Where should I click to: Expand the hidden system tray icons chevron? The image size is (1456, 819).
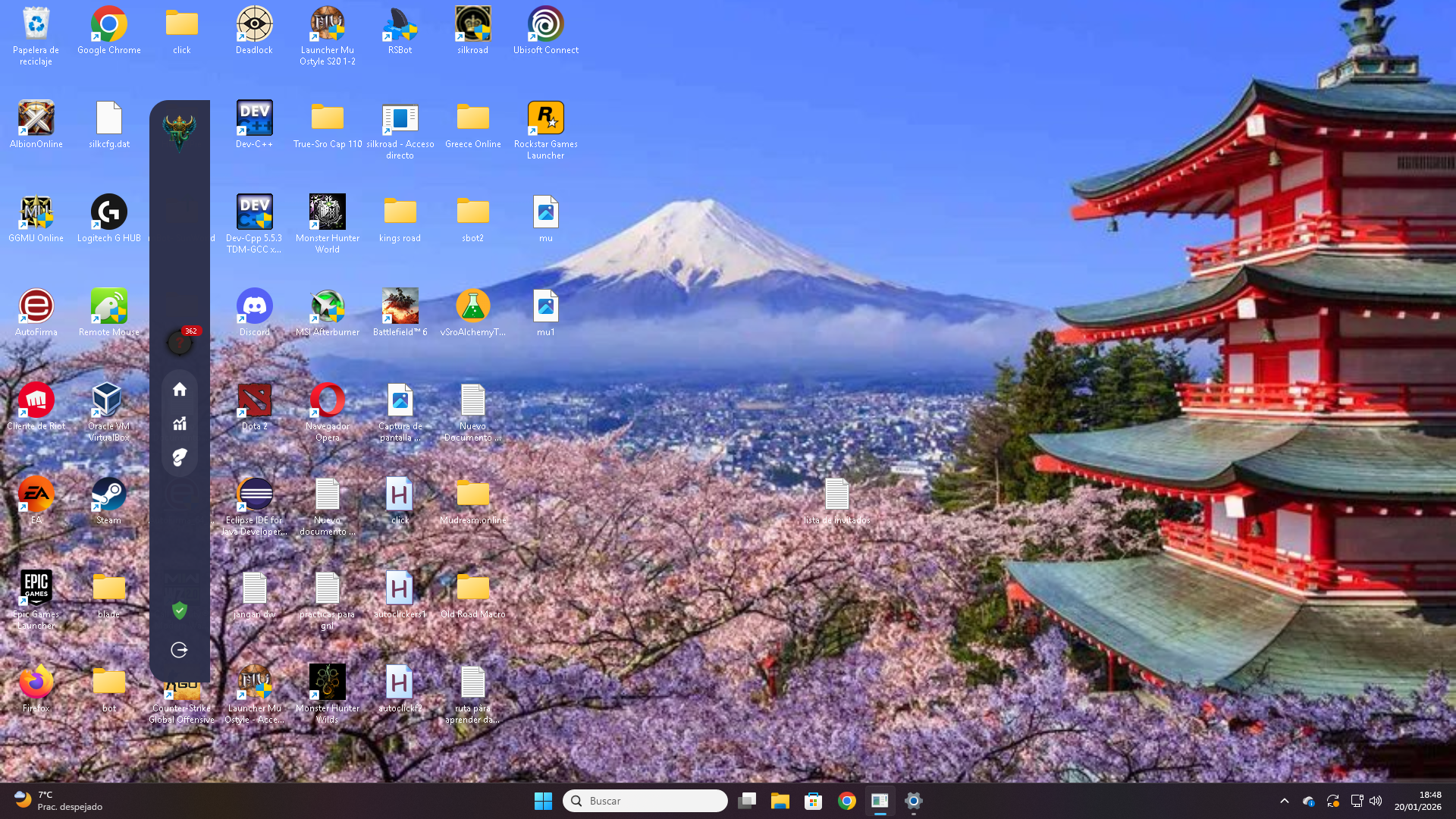[x=1284, y=801]
